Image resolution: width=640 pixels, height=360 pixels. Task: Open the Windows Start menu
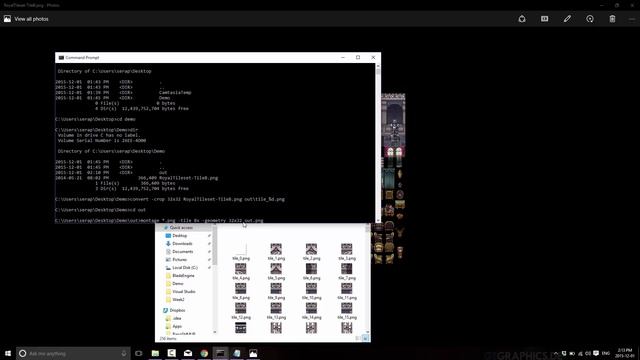[8, 353]
